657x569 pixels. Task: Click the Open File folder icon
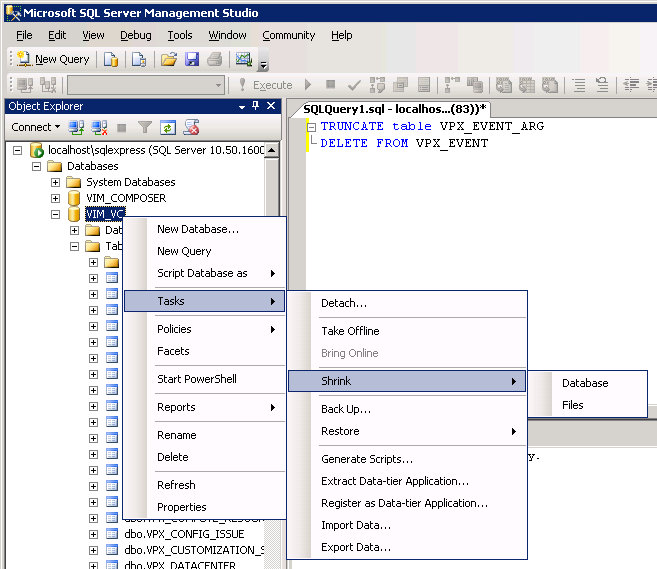click(x=169, y=59)
